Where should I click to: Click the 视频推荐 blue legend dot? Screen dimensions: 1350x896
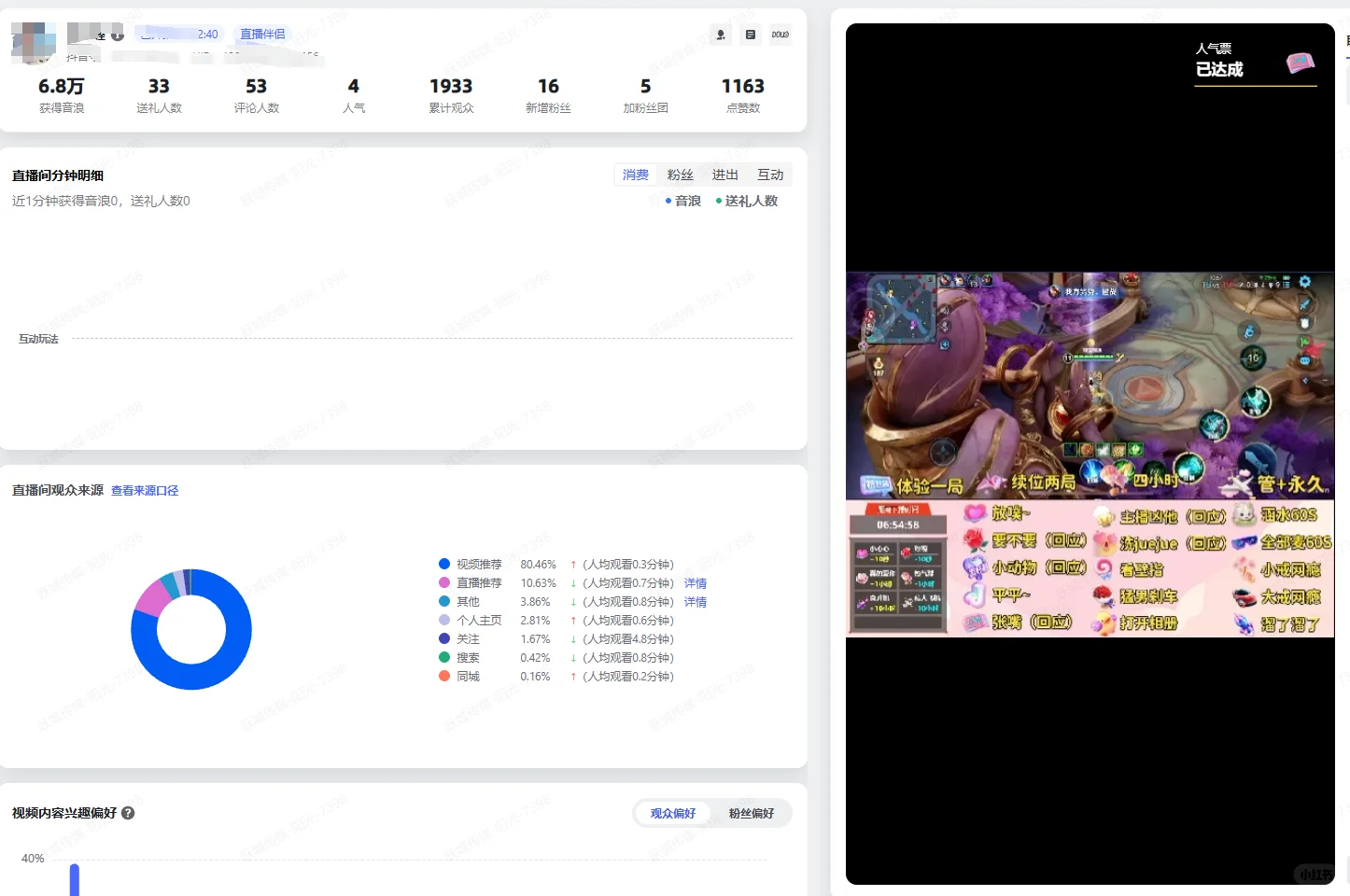444,564
